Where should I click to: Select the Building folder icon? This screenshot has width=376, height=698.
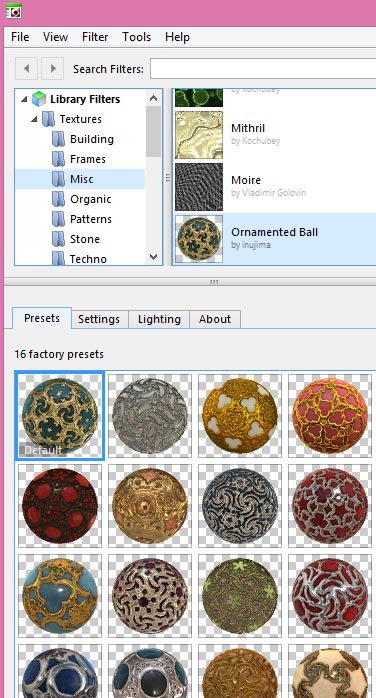pyautogui.click(x=58, y=139)
